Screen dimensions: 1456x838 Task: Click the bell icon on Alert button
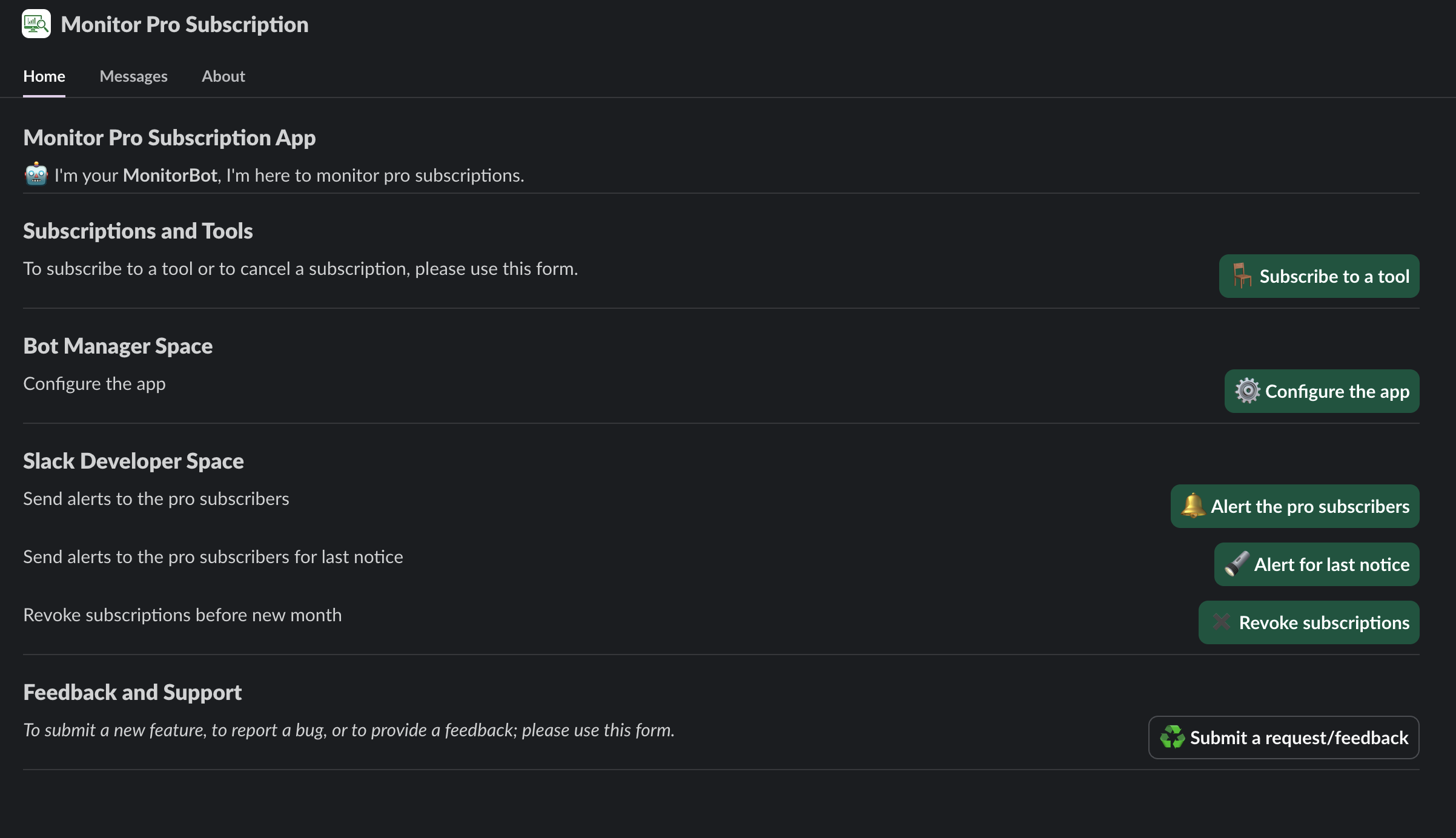(1193, 506)
